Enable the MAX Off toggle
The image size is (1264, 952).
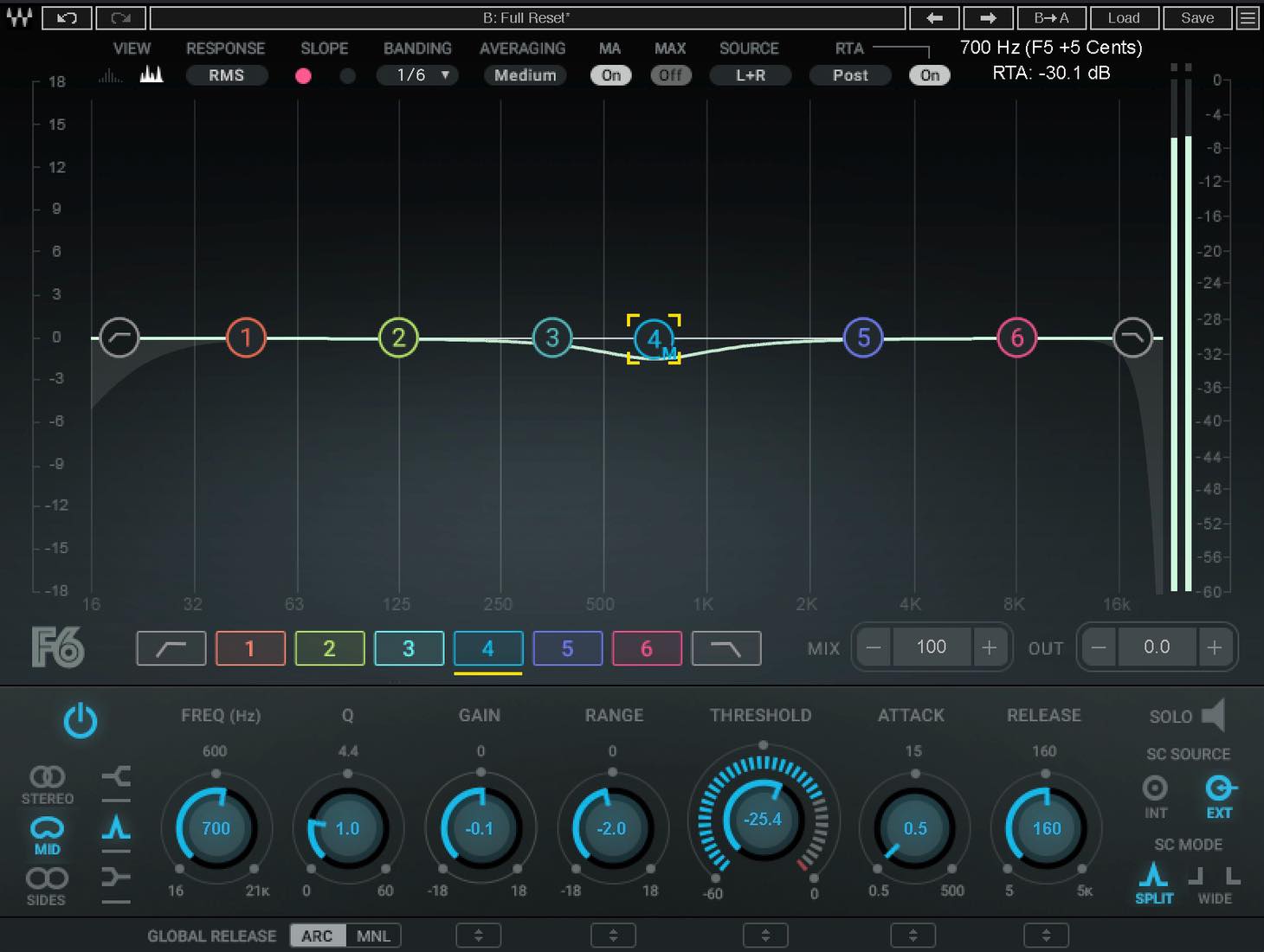671,75
